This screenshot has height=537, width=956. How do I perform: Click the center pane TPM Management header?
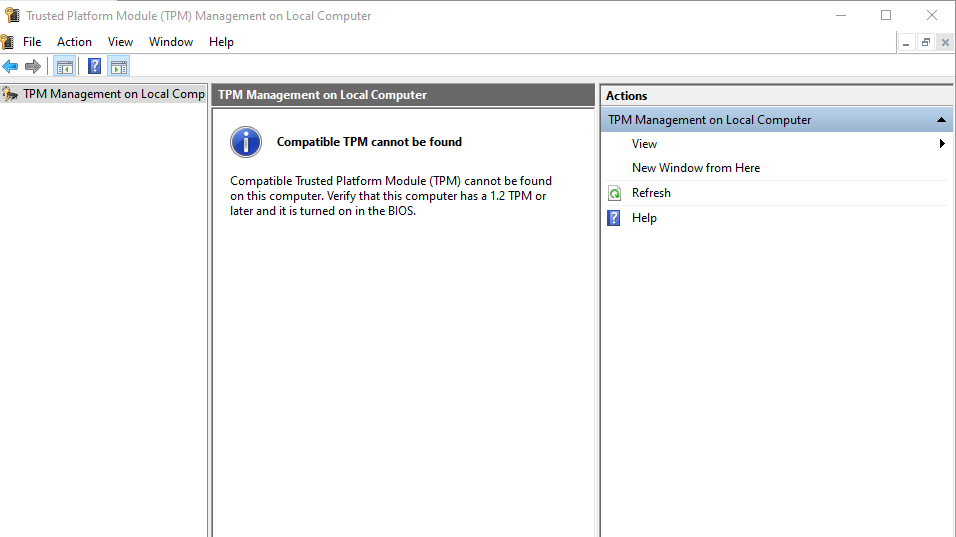402,95
